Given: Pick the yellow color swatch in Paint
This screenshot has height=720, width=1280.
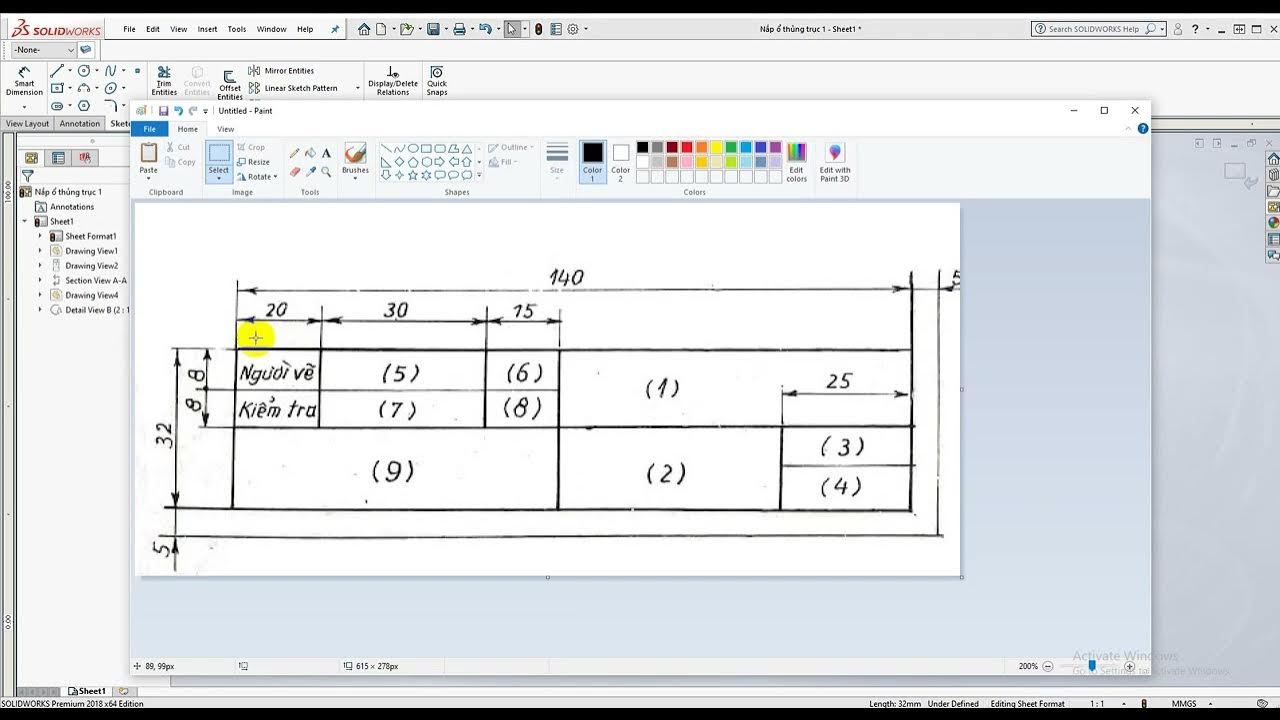Looking at the screenshot, I should (x=716, y=147).
